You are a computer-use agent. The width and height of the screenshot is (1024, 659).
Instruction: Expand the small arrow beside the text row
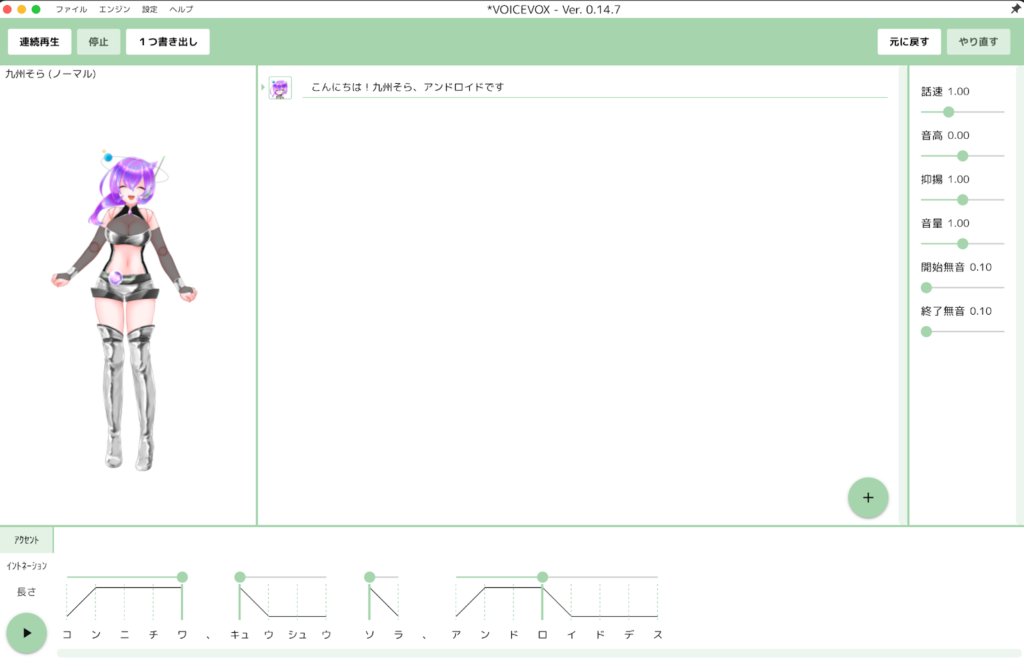(x=263, y=87)
